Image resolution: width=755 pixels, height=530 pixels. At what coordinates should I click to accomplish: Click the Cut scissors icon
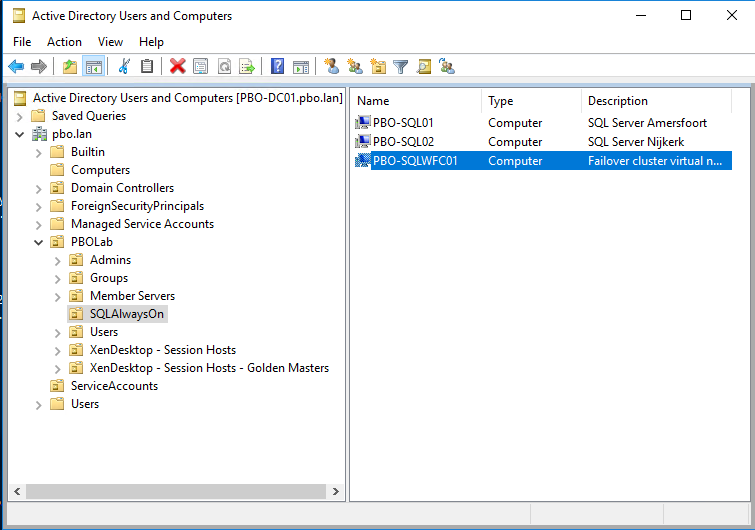(124, 66)
